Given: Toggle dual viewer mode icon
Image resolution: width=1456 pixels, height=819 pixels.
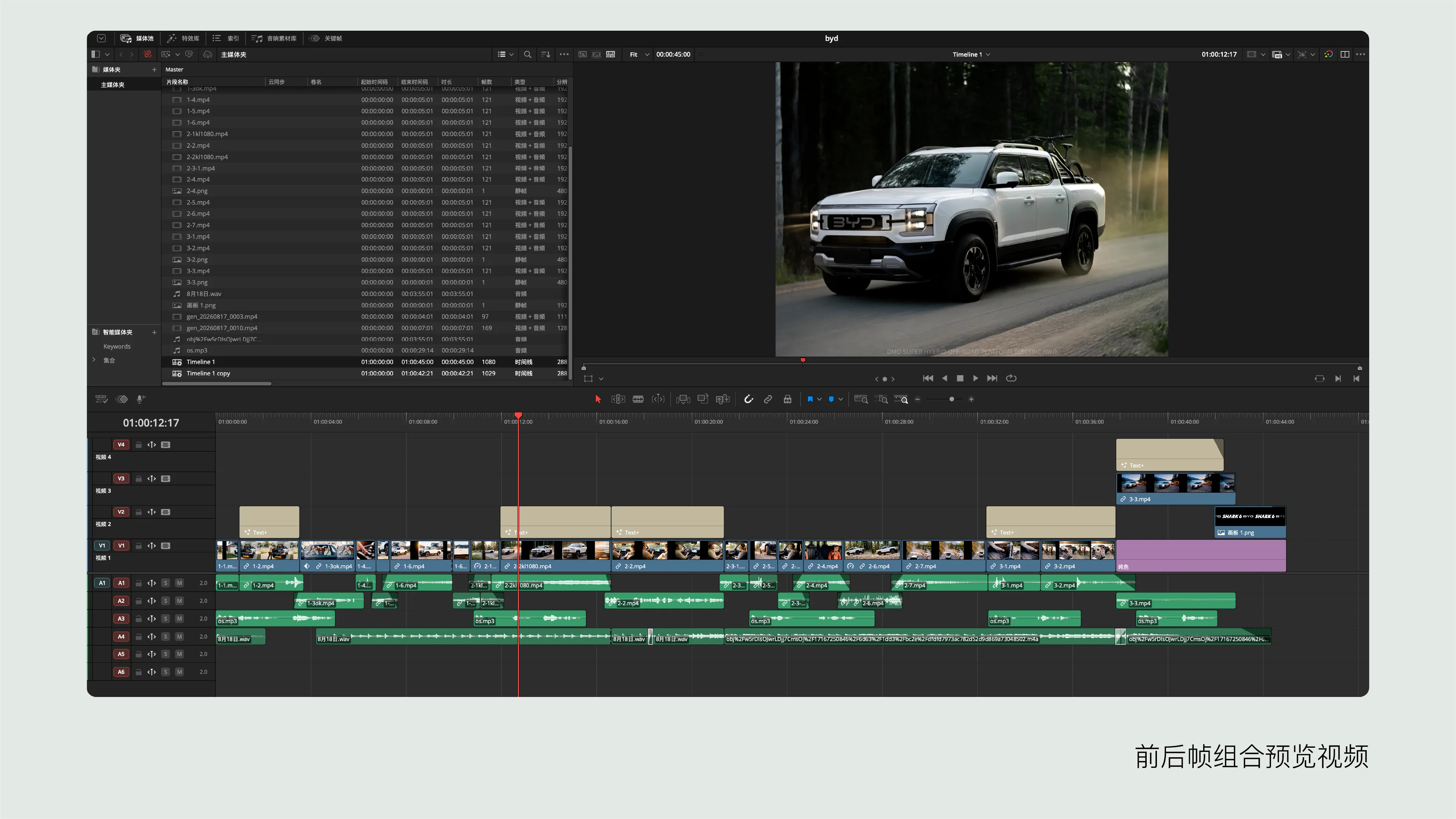Looking at the screenshot, I should click(1345, 54).
